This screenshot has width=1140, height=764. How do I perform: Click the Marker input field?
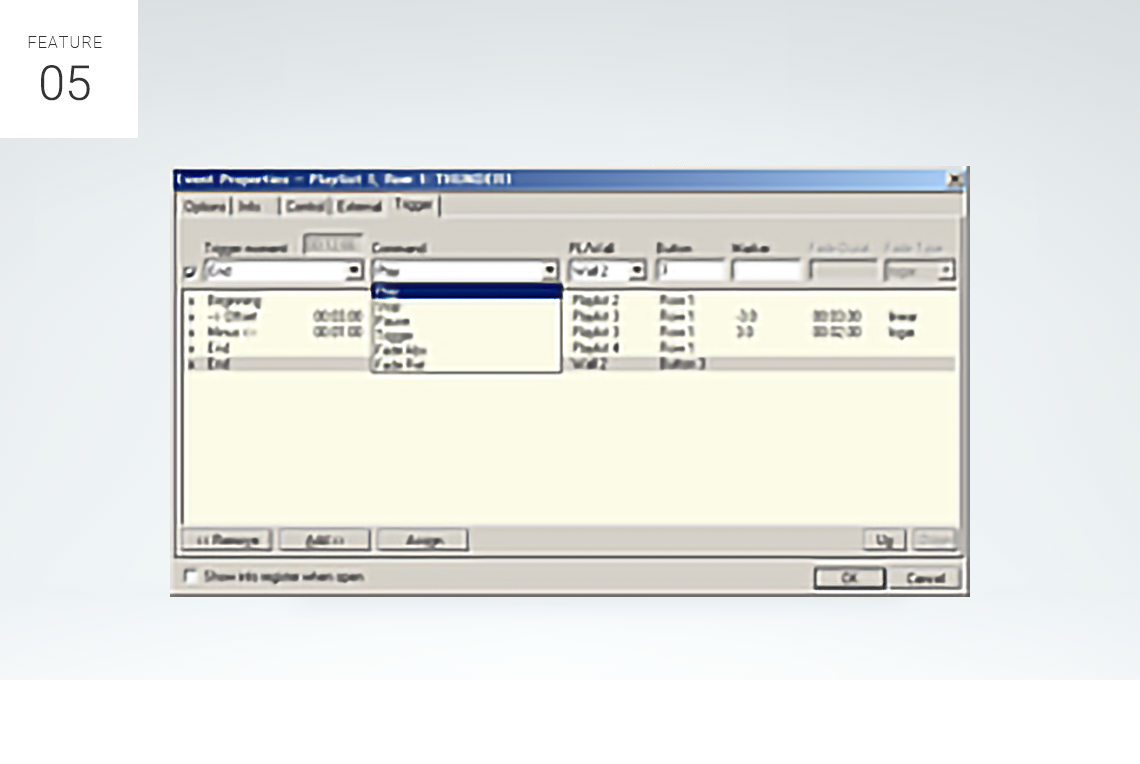coord(765,271)
